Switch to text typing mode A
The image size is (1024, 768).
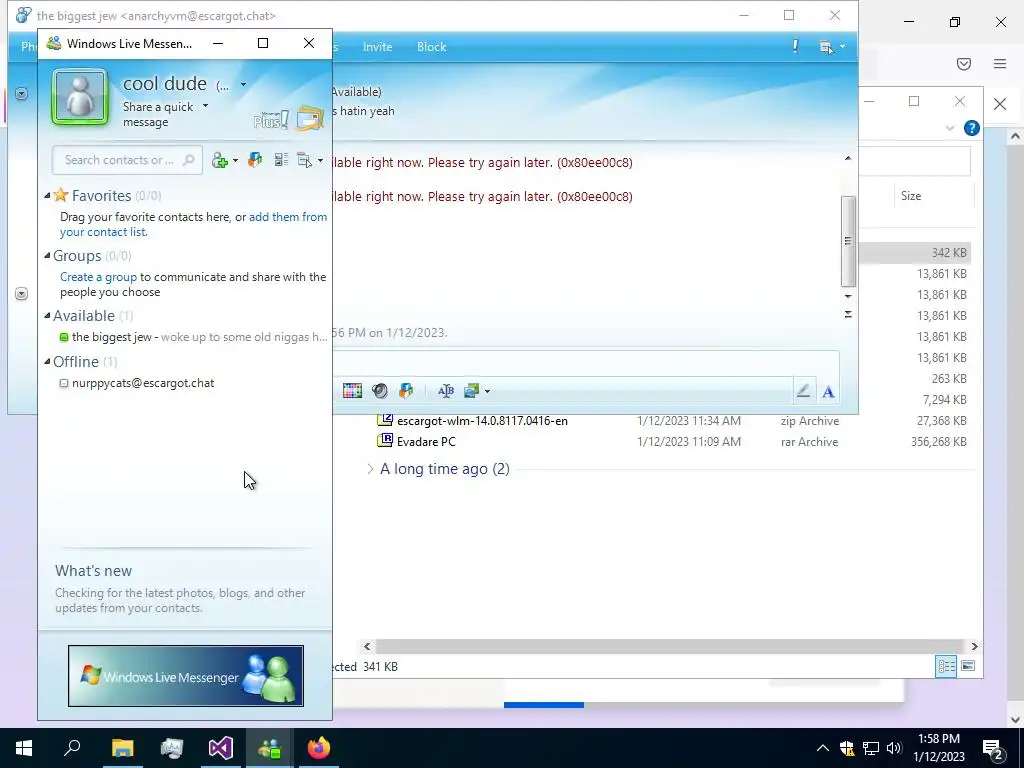pyautogui.click(x=828, y=392)
